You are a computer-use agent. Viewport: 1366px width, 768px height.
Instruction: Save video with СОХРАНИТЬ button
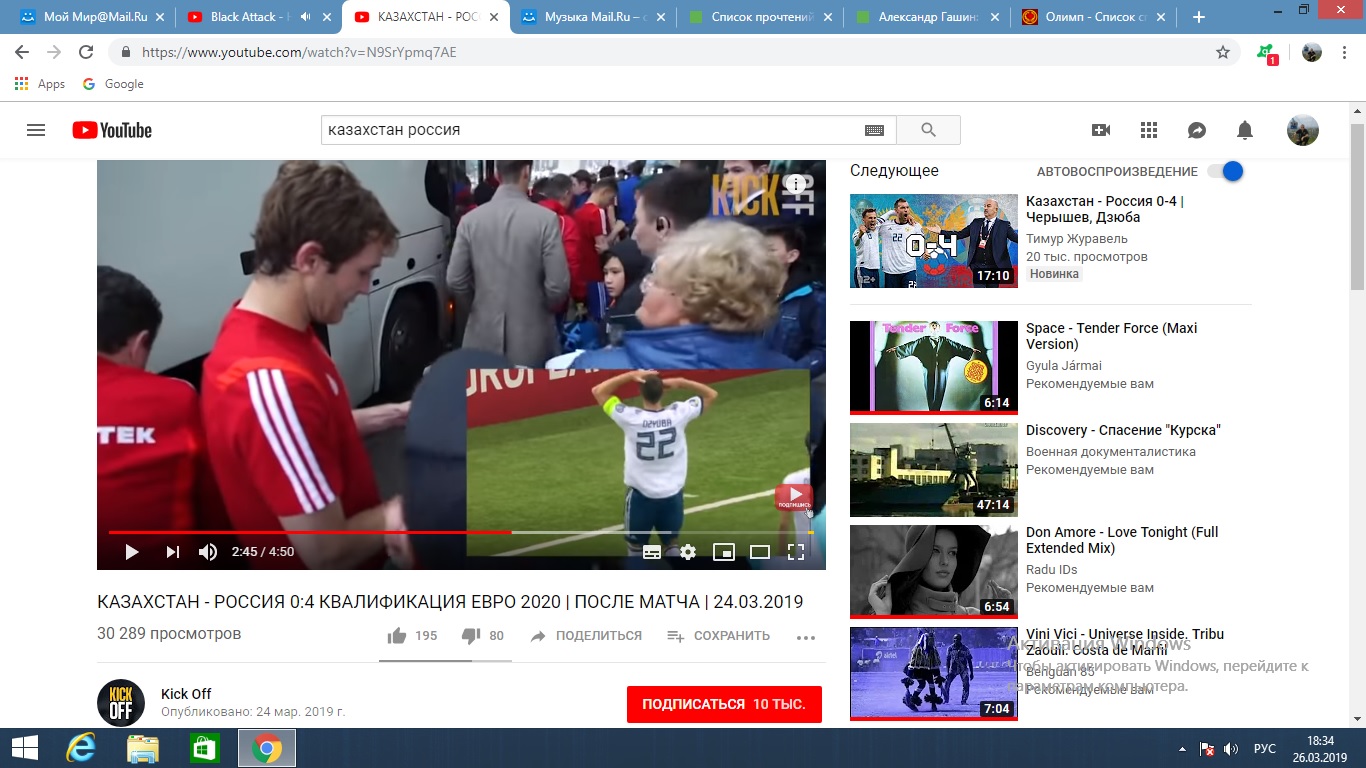tap(718, 636)
